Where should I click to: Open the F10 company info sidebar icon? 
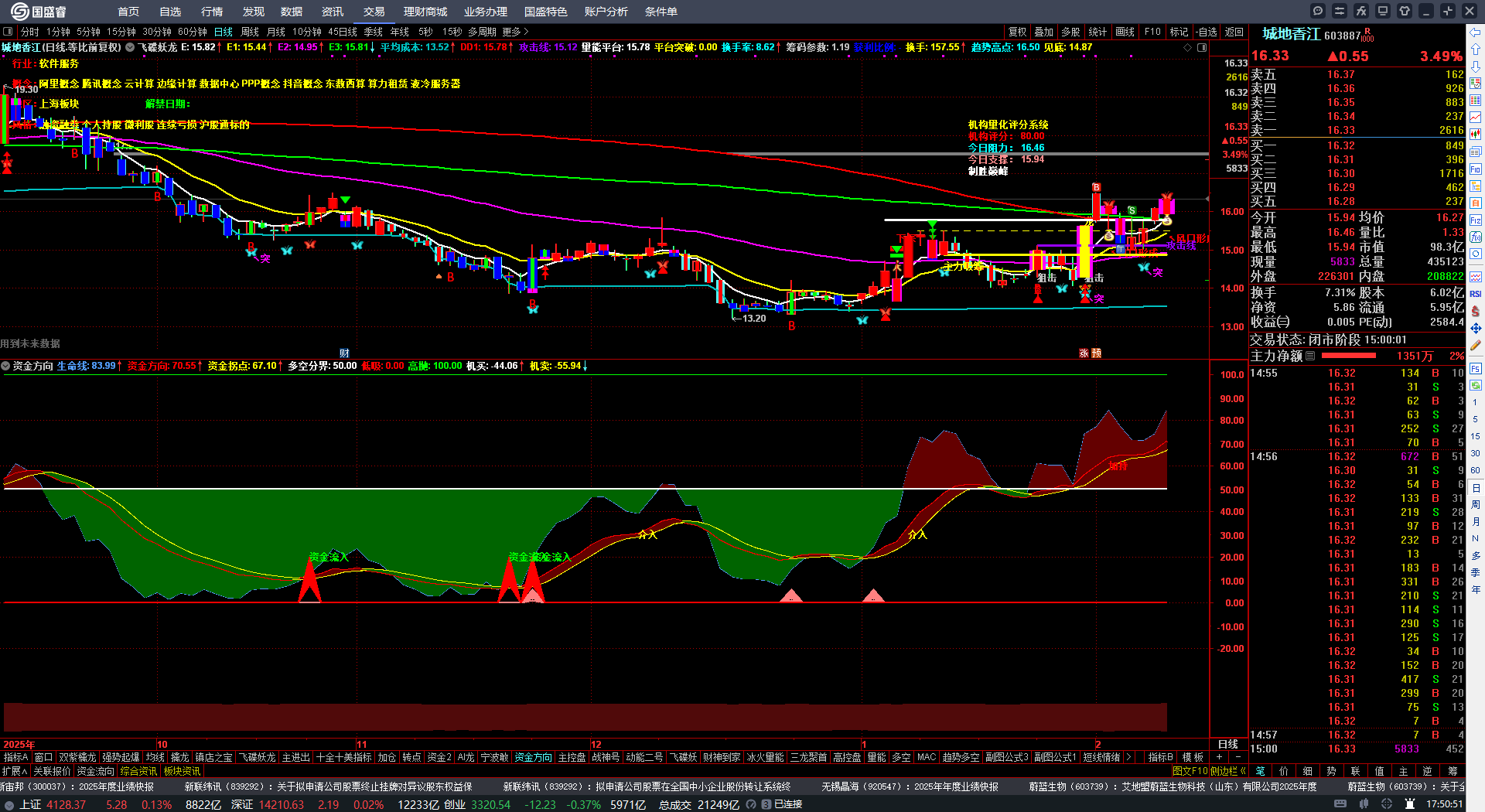(1476, 169)
